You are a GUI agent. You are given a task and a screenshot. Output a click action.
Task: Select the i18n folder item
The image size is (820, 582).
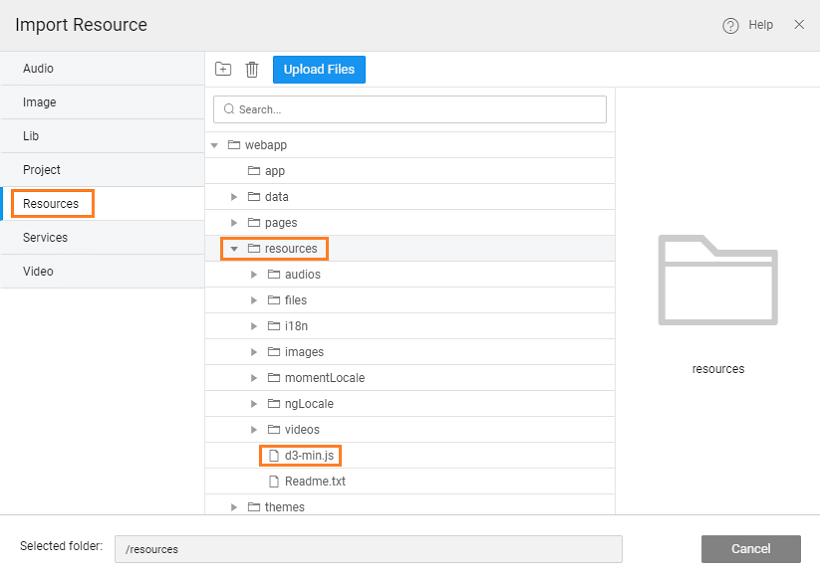(295, 326)
